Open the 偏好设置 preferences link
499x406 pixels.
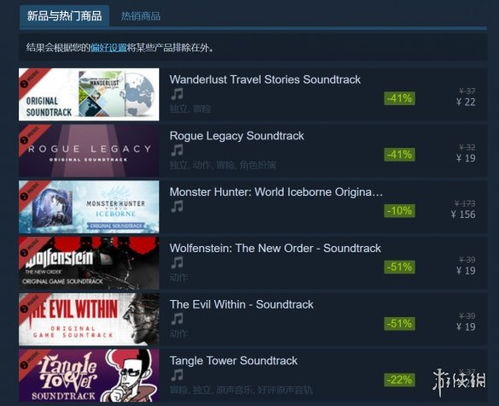[x=108, y=48]
